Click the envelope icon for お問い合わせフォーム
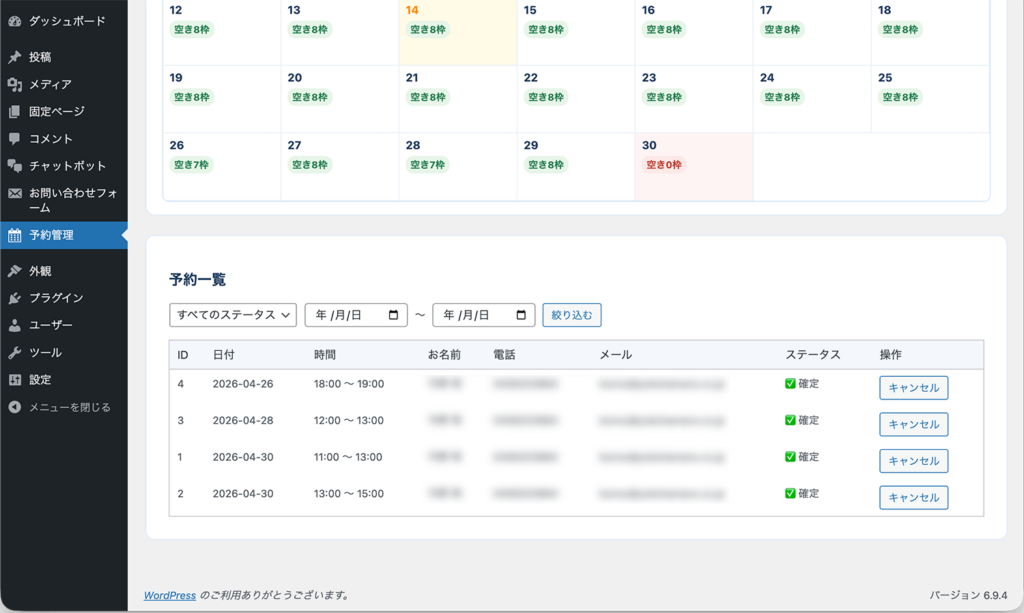 click(14, 193)
